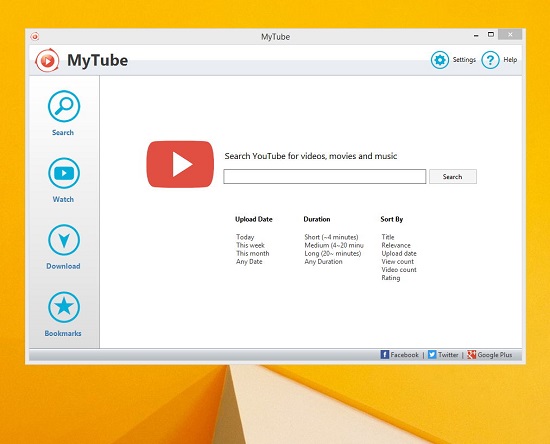Select the Bookmarks label in sidebar
Image resolution: width=550 pixels, height=444 pixels.
pos(63,333)
